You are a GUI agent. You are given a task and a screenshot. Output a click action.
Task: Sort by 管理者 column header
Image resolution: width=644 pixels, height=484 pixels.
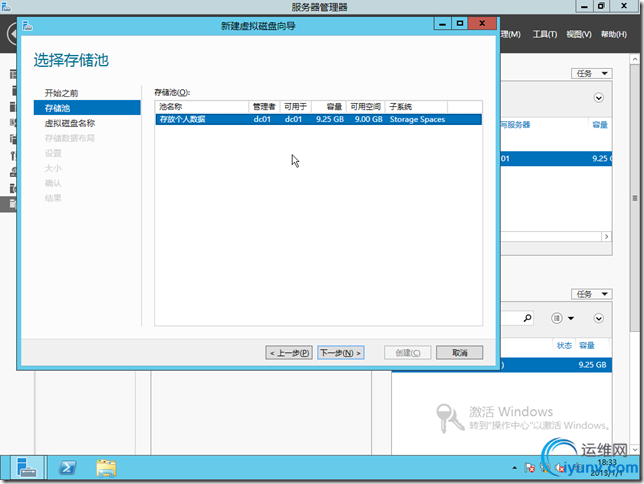264,107
